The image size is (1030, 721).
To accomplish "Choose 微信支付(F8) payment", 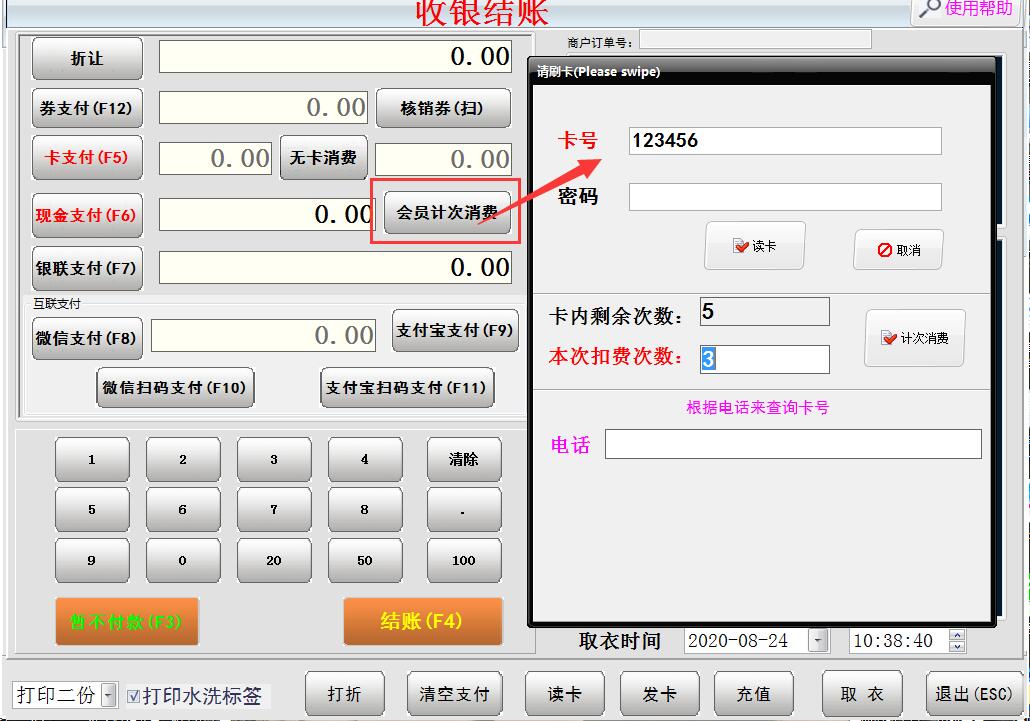I will (x=86, y=338).
